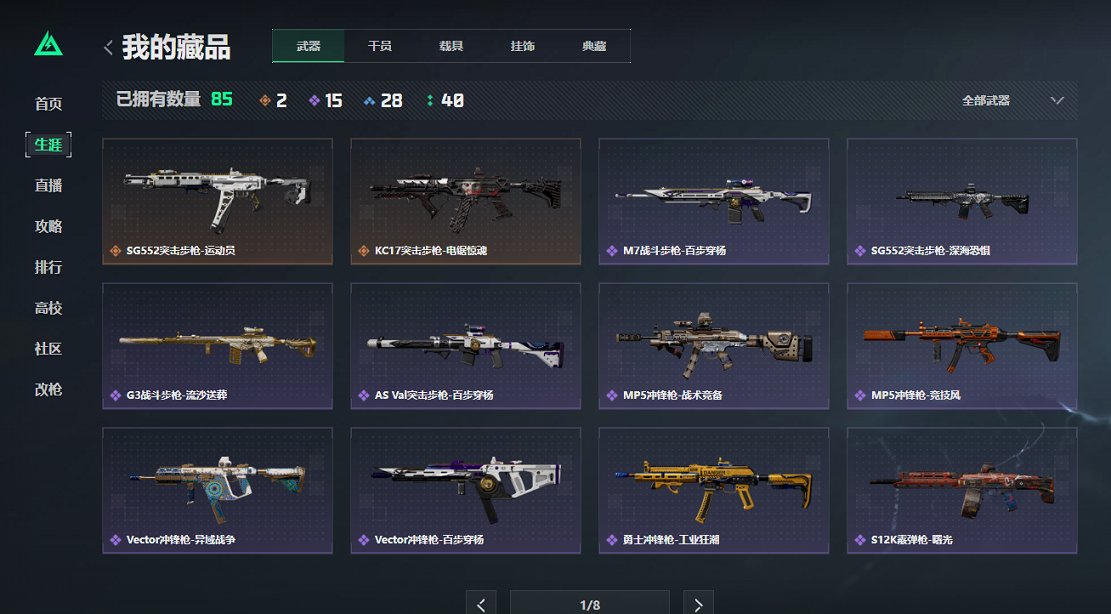Open 直播 in the sidebar
Viewport: 1111px width, 614px height.
48,186
